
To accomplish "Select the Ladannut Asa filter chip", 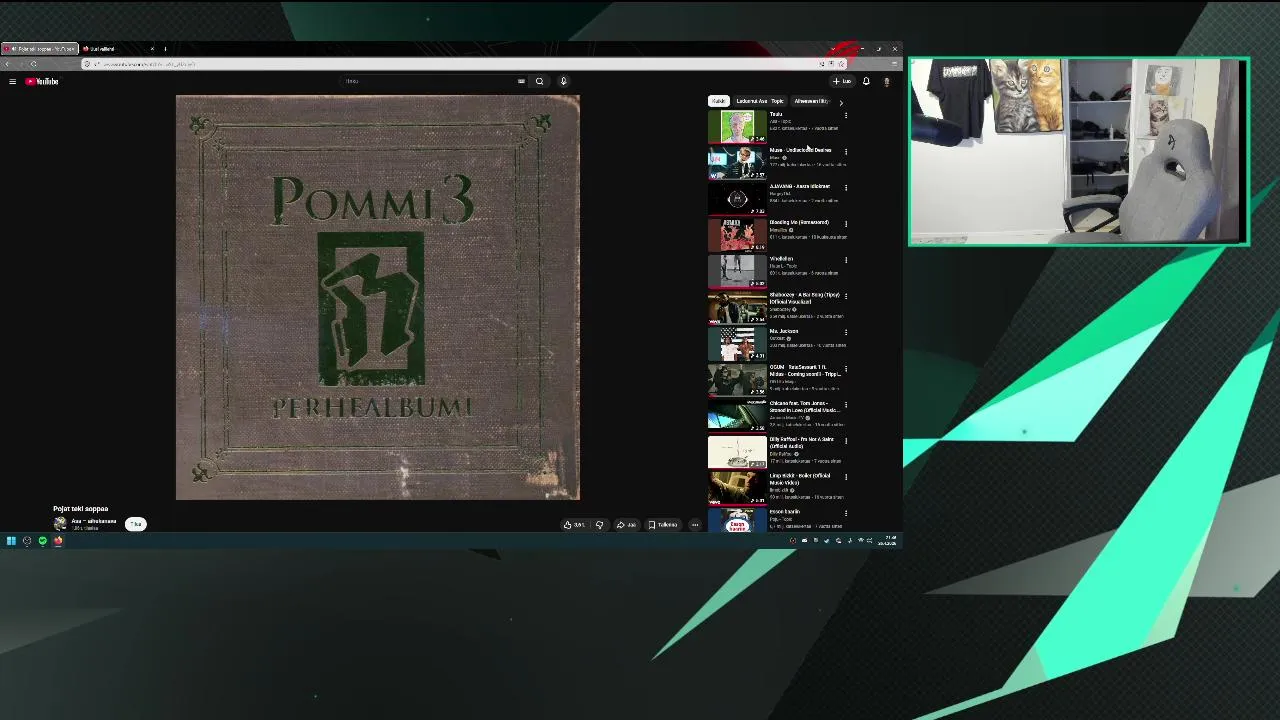I will point(751,101).
